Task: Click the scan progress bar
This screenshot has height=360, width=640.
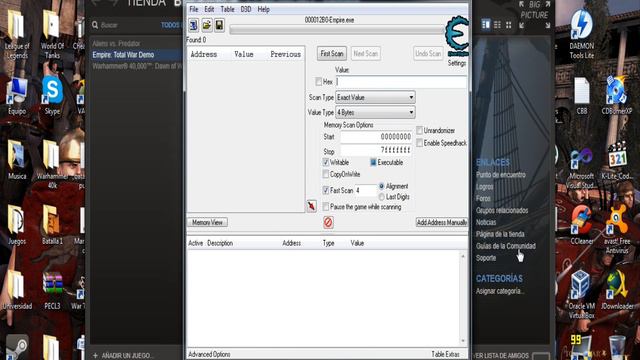Action: tap(337, 29)
